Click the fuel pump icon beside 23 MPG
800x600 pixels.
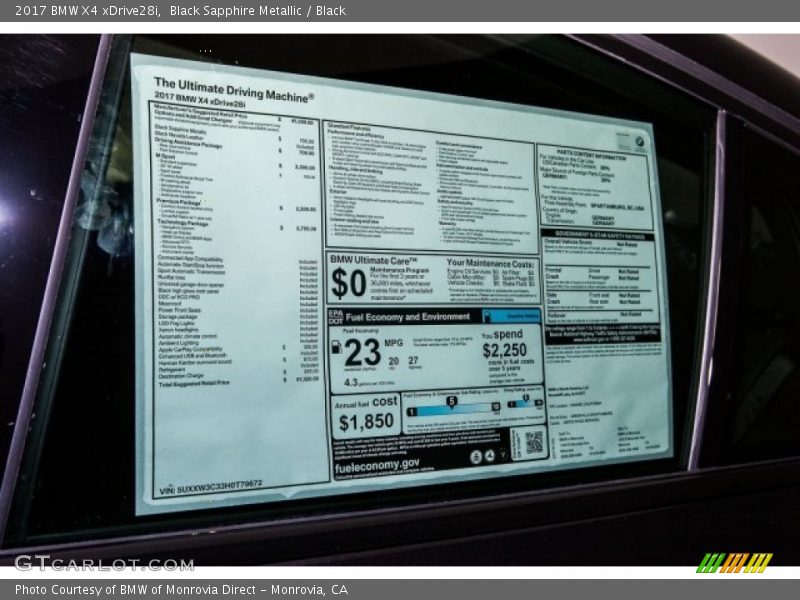(336, 348)
